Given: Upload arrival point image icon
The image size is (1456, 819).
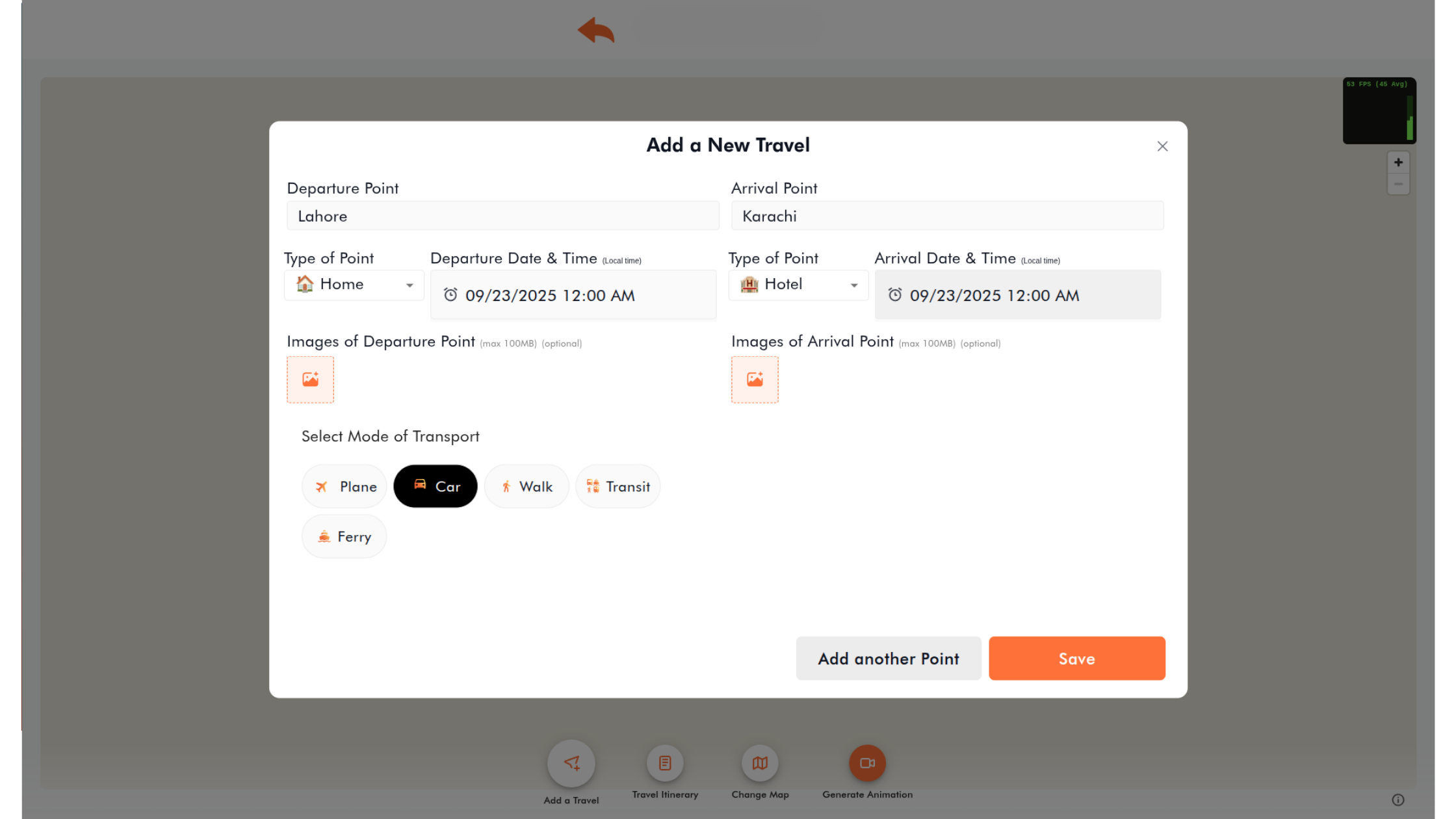Looking at the screenshot, I should (755, 380).
